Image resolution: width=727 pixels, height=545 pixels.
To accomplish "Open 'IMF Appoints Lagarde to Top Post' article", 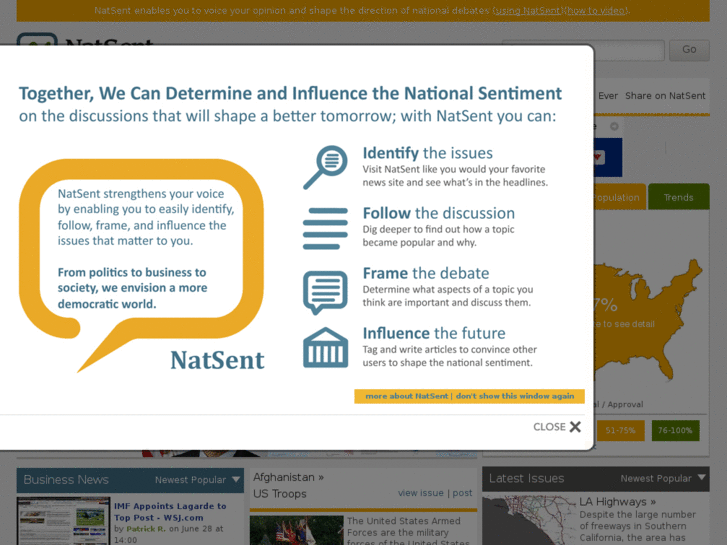I will tap(170, 512).
